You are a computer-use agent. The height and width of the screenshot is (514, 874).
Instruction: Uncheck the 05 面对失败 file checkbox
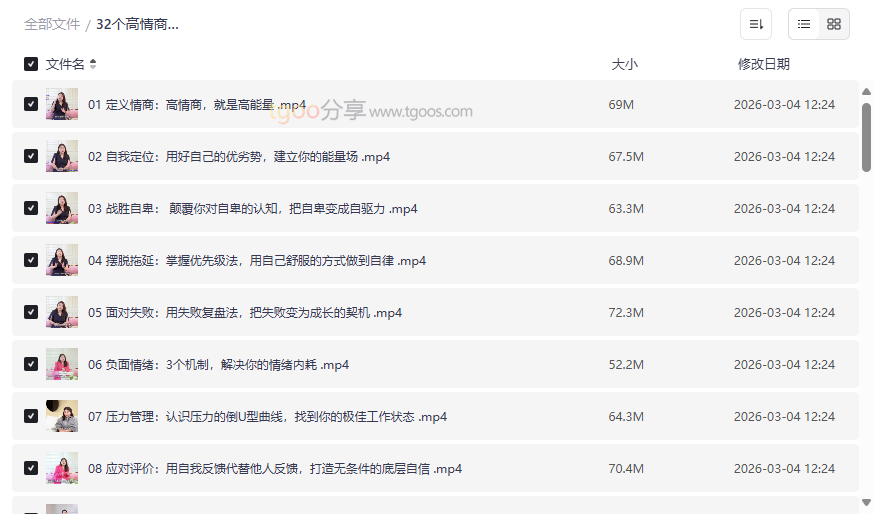pyautogui.click(x=31, y=312)
